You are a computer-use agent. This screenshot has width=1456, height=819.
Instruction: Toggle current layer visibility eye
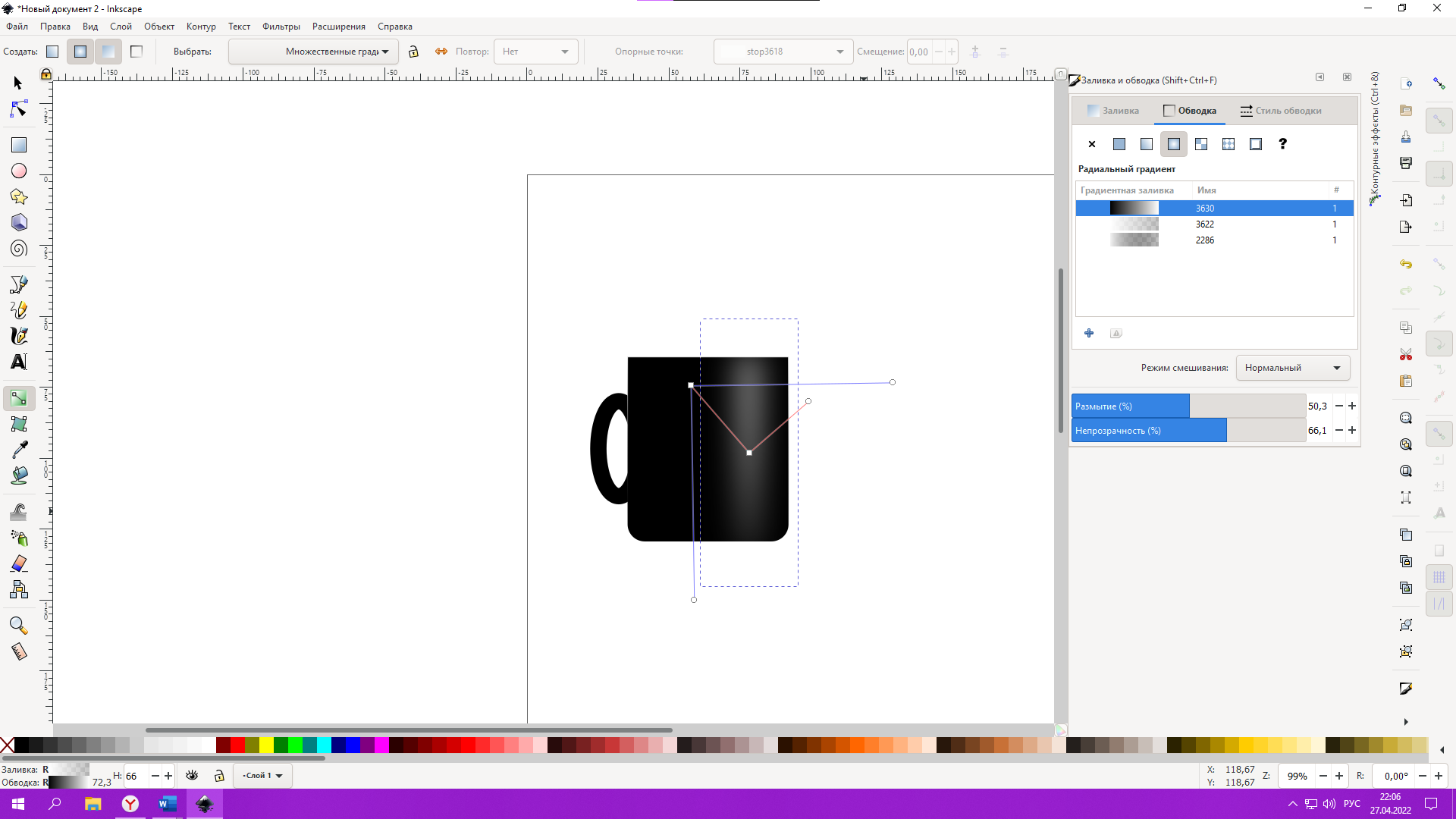pos(192,776)
